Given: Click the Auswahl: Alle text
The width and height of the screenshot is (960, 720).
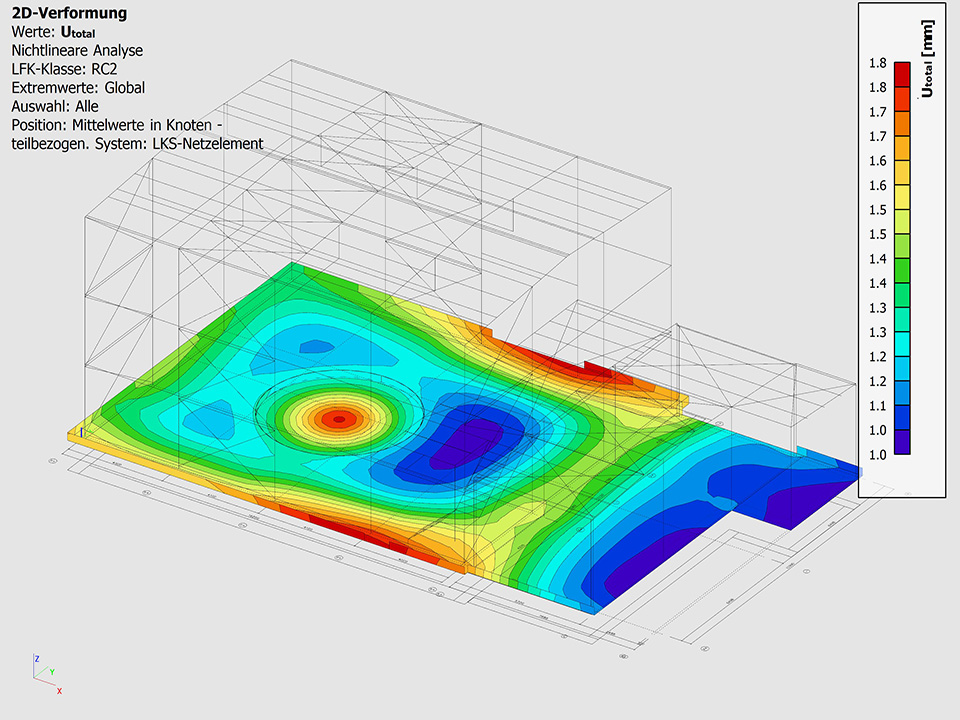Looking at the screenshot, I should (x=55, y=106).
